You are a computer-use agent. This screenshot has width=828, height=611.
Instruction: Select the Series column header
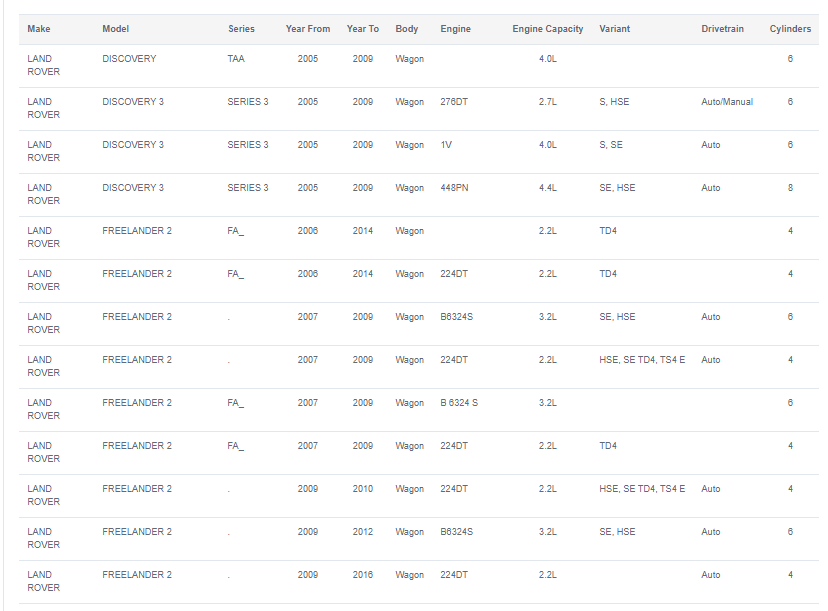point(241,29)
